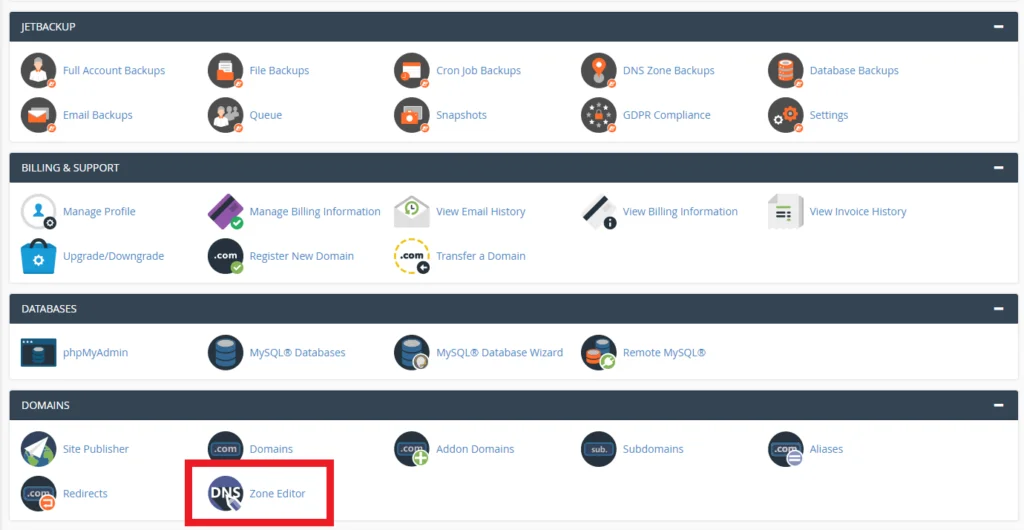Open the Manage Profile link
The width and height of the screenshot is (1024, 530).
[99, 211]
